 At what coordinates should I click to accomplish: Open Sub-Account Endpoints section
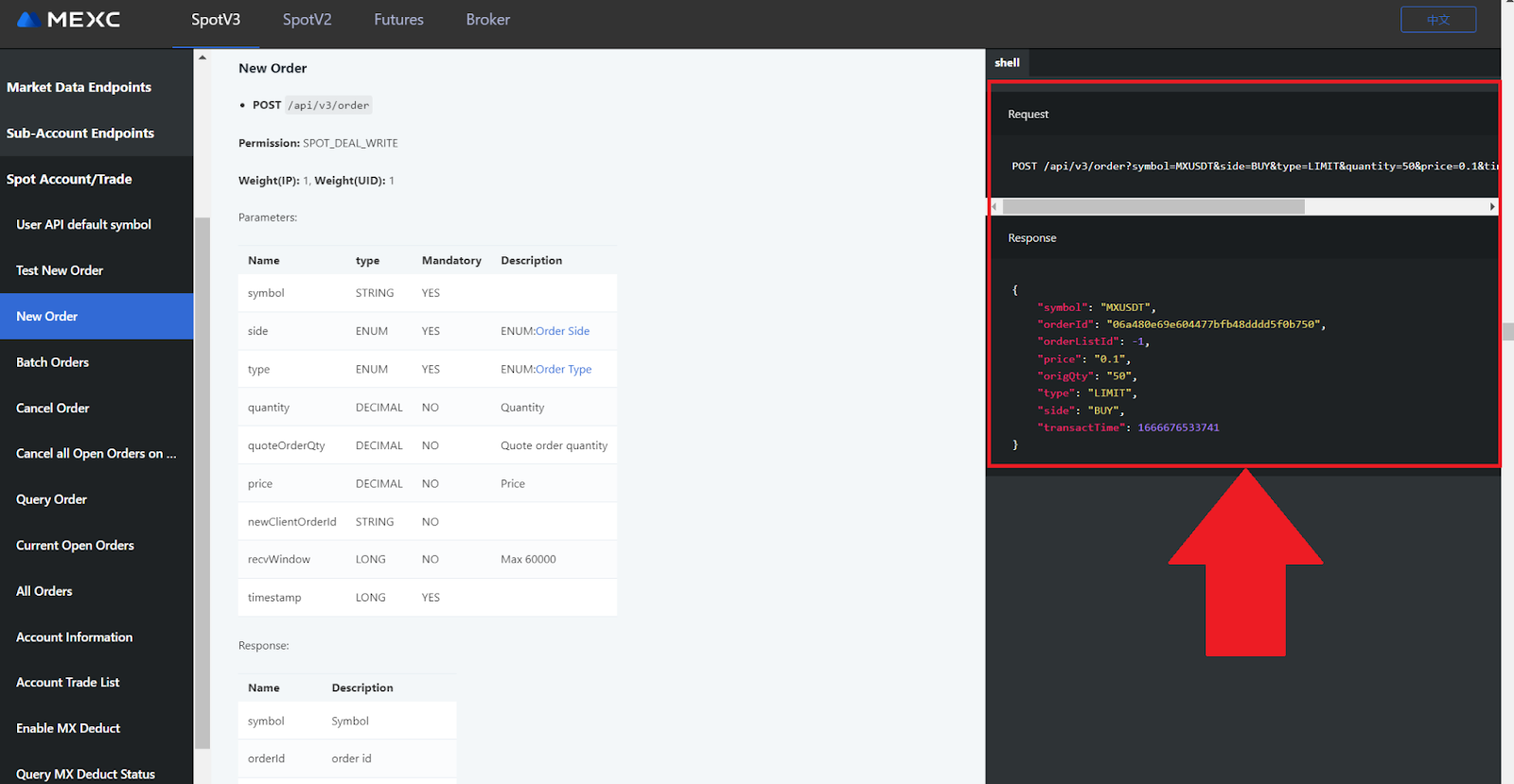click(79, 133)
